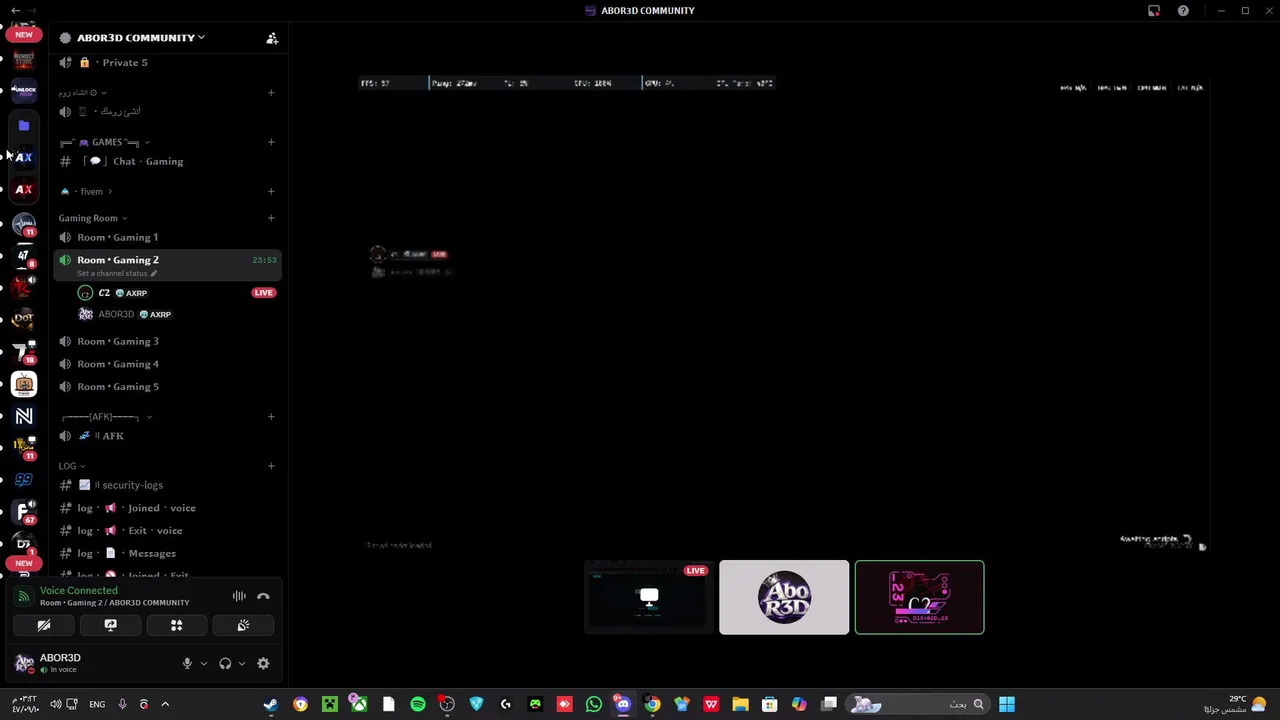
Task: Open WhatsApp from the taskbar
Action: coord(594,704)
